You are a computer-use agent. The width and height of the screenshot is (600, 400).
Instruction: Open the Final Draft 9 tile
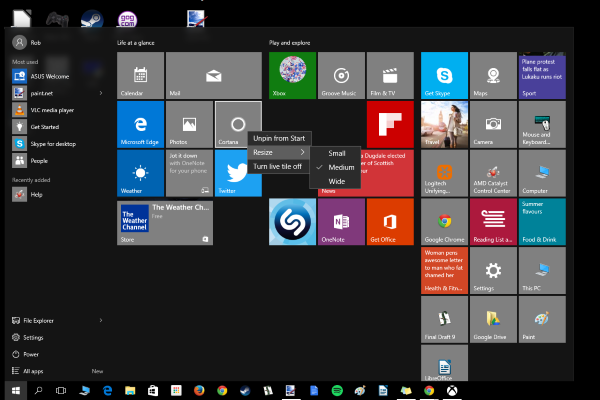[444, 319]
